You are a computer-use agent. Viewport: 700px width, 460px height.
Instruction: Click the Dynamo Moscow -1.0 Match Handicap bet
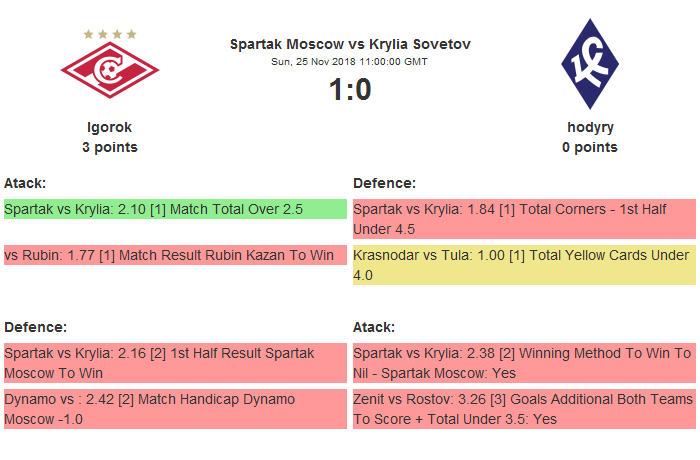175,408
